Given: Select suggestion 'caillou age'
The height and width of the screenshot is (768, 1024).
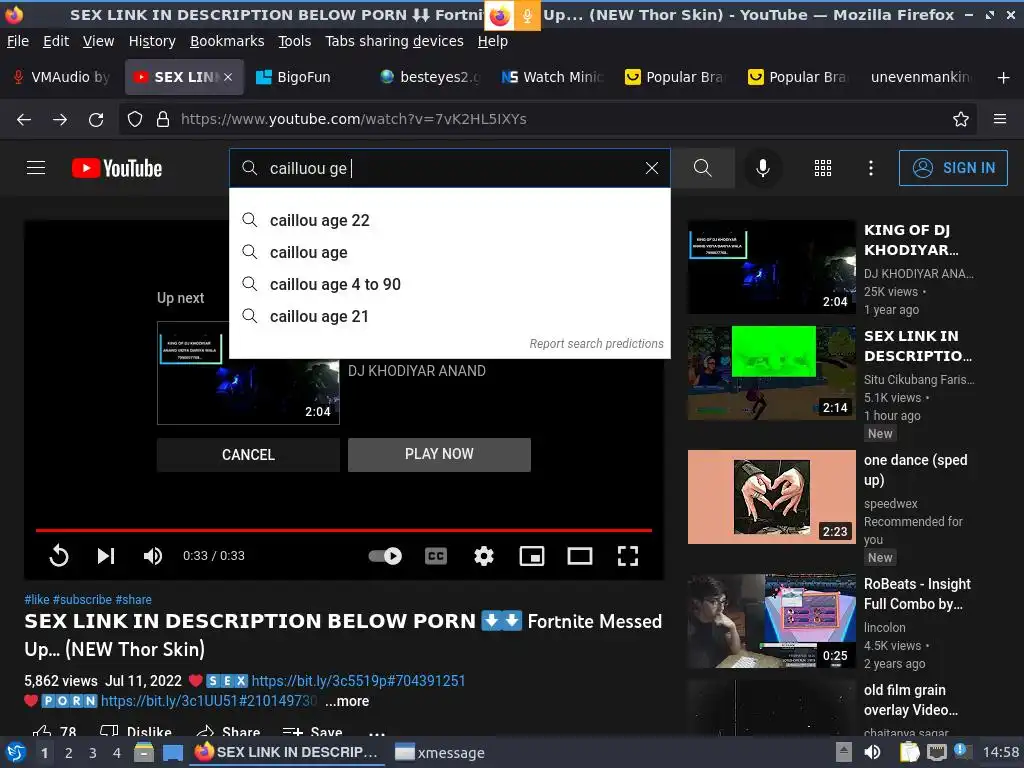Looking at the screenshot, I should (449, 252).
